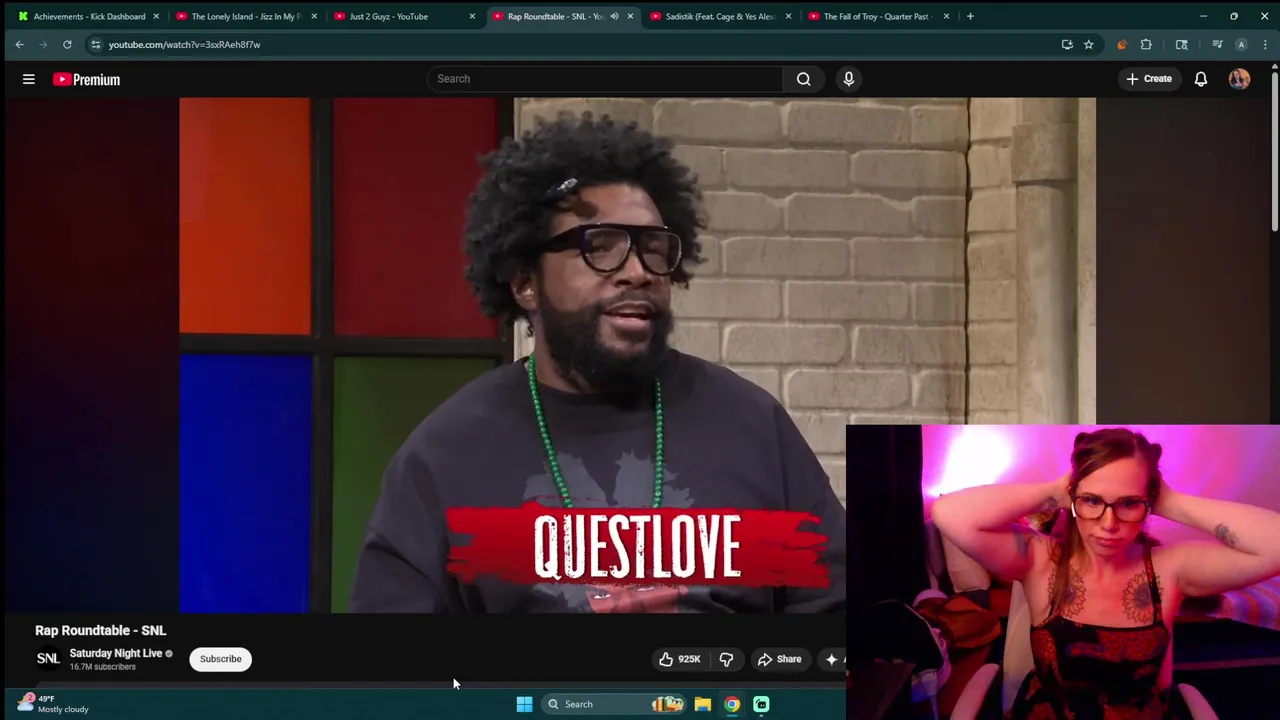Open the Chrome extensions puzzle icon
Viewport: 1280px width, 720px height.
coord(1146,44)
